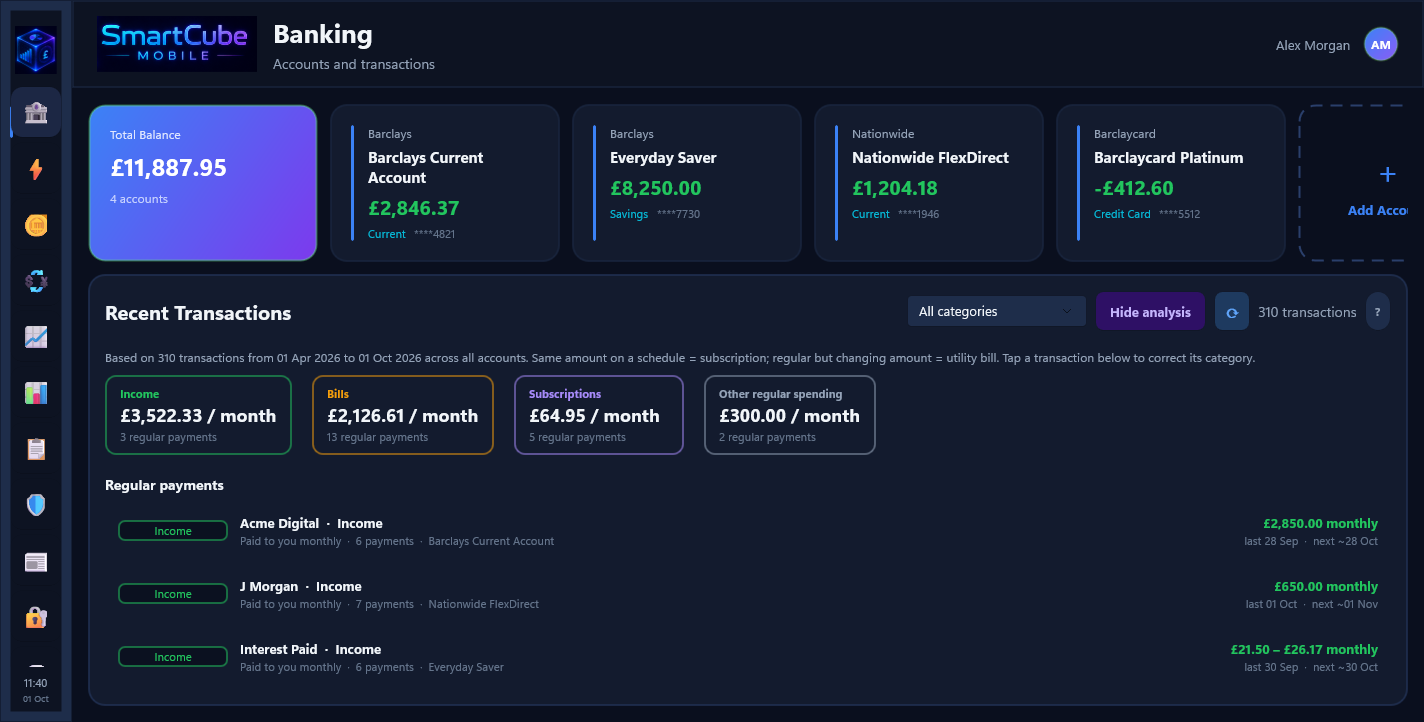Image resolution: width=1424 pixels, height=722 pixels.
Task: Open the All categories dropdown
Action: 996,311
